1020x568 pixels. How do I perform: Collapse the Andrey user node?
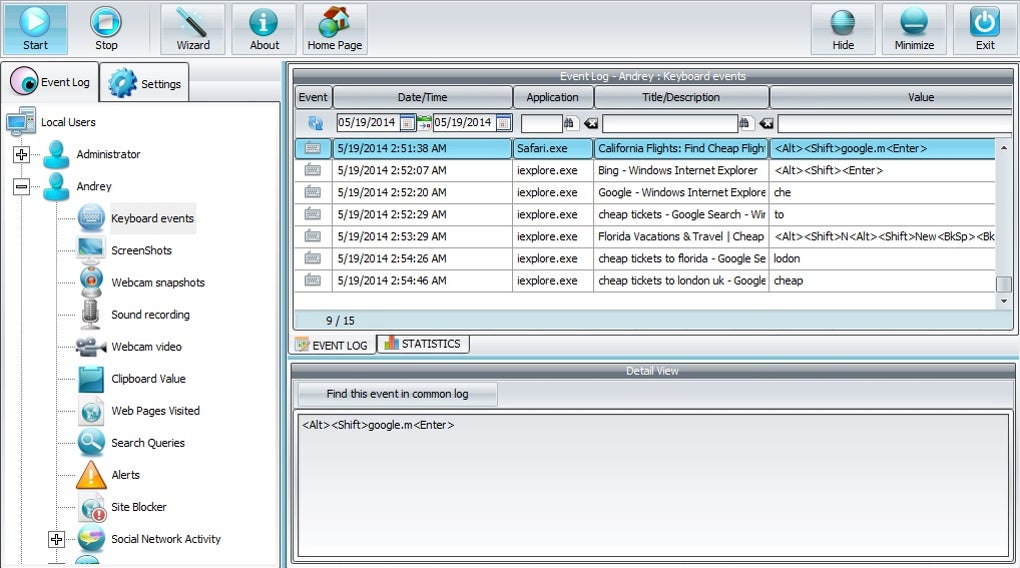(x=21, y=186)
